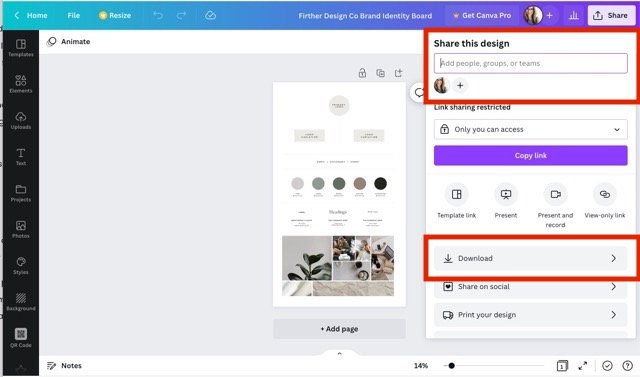Screen dimensions: 640x377
Task: Enter fullscreen presentation mode
Action: tap(583, 366)
